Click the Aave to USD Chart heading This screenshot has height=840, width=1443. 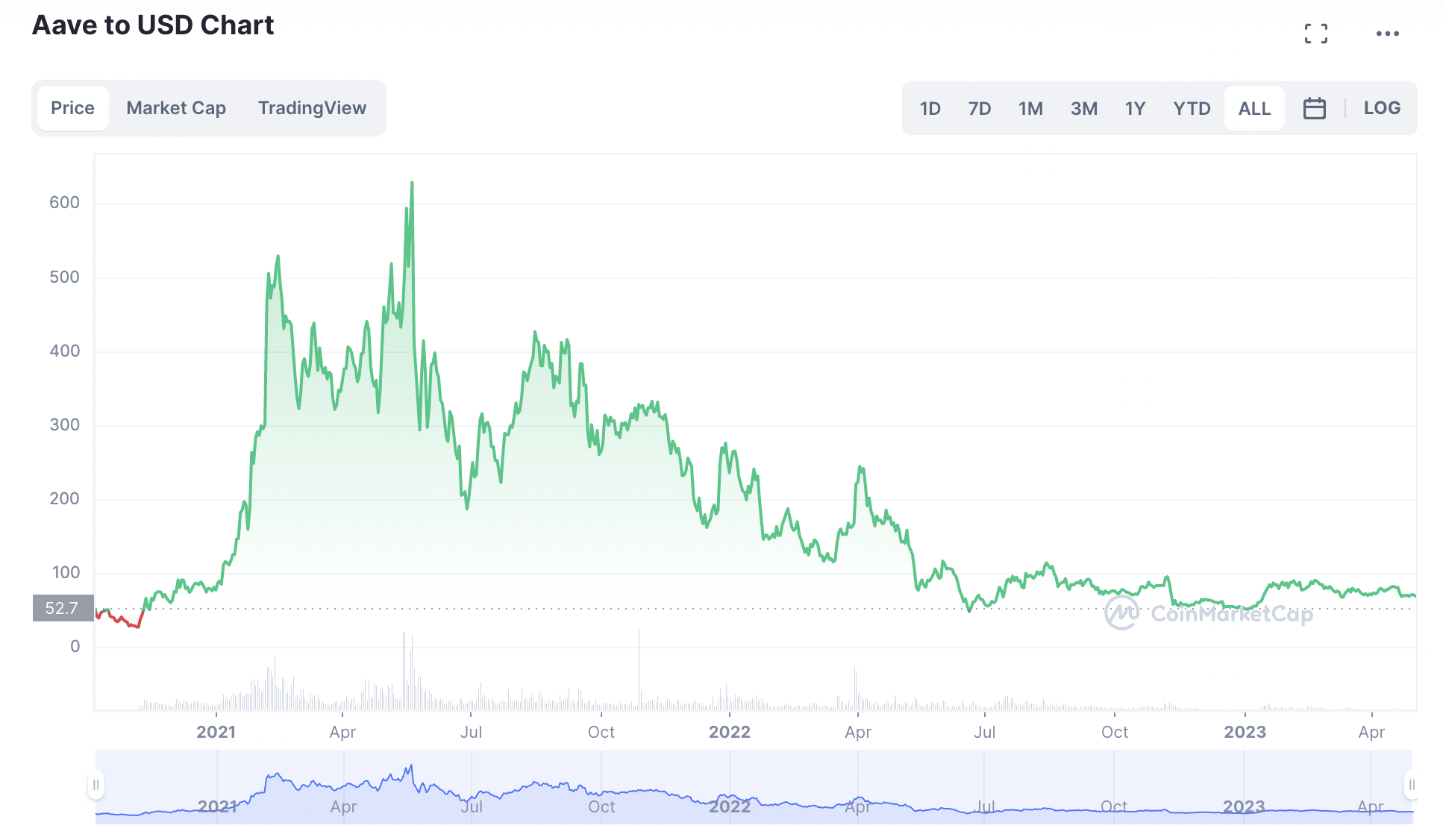[x=153, y=25]
